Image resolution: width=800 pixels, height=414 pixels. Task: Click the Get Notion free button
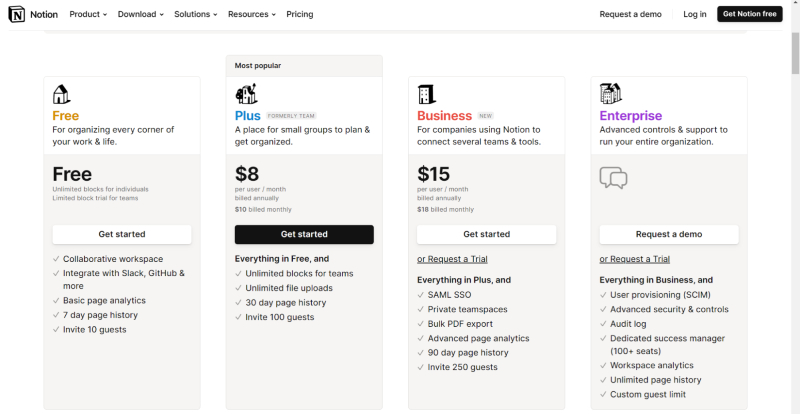tap(749, 14)
